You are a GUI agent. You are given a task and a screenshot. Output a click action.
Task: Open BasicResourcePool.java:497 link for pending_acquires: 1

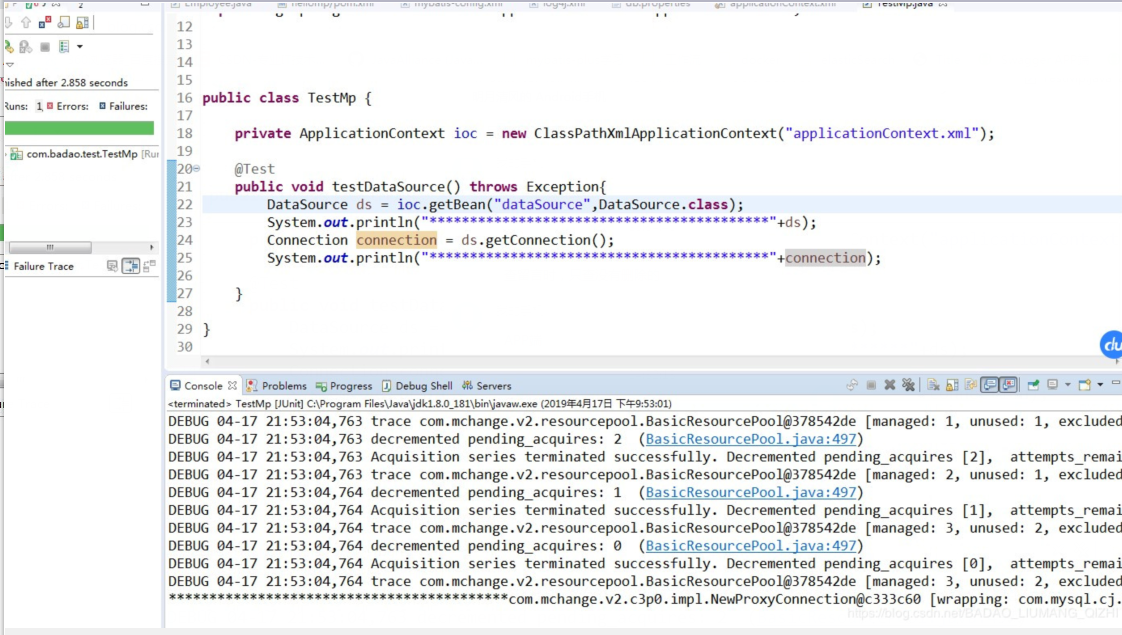point(751,493)
